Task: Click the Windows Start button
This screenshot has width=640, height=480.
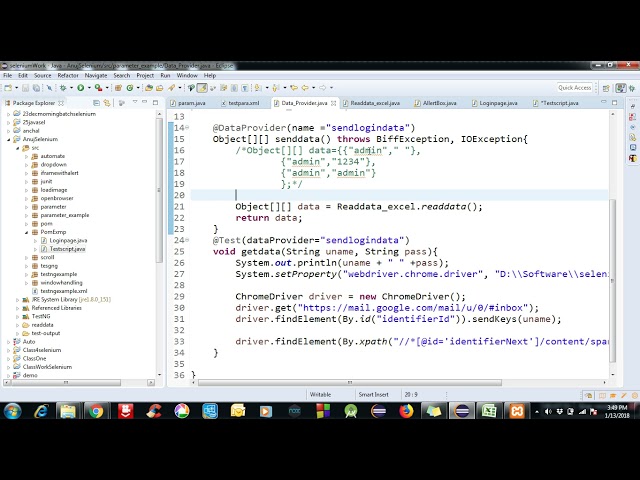Action: point(13,411)
